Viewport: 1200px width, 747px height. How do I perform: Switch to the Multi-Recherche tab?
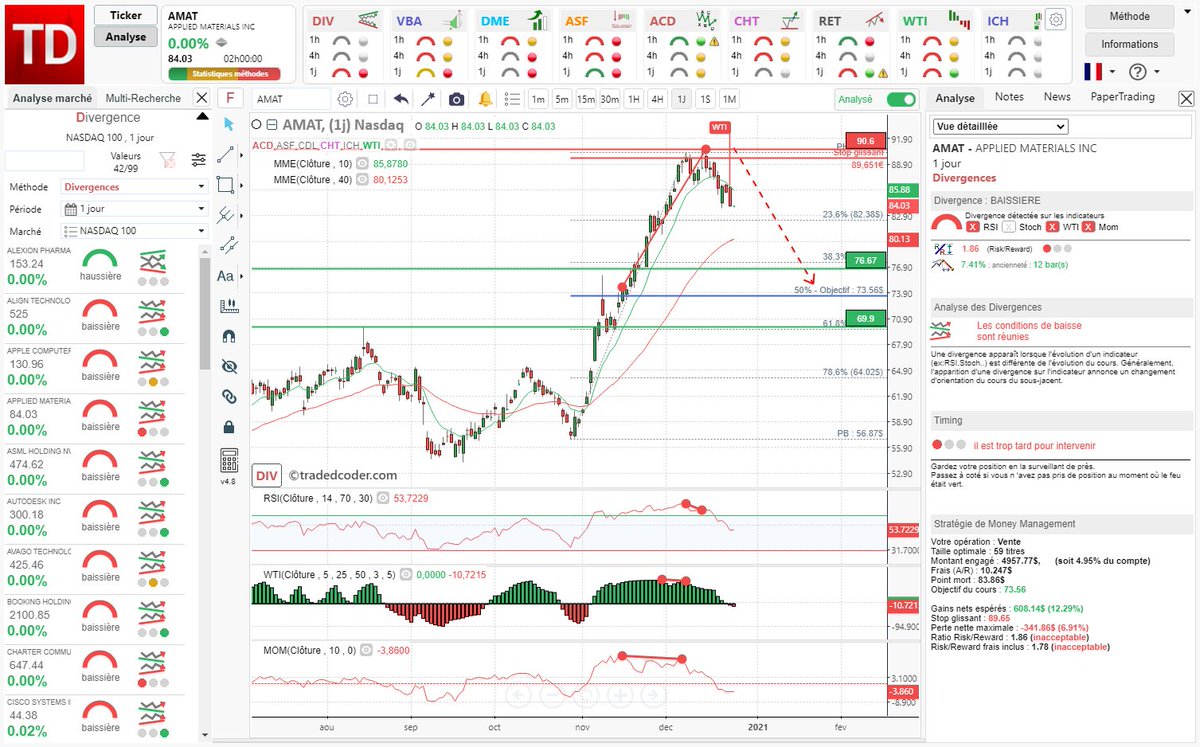[143, 98]
